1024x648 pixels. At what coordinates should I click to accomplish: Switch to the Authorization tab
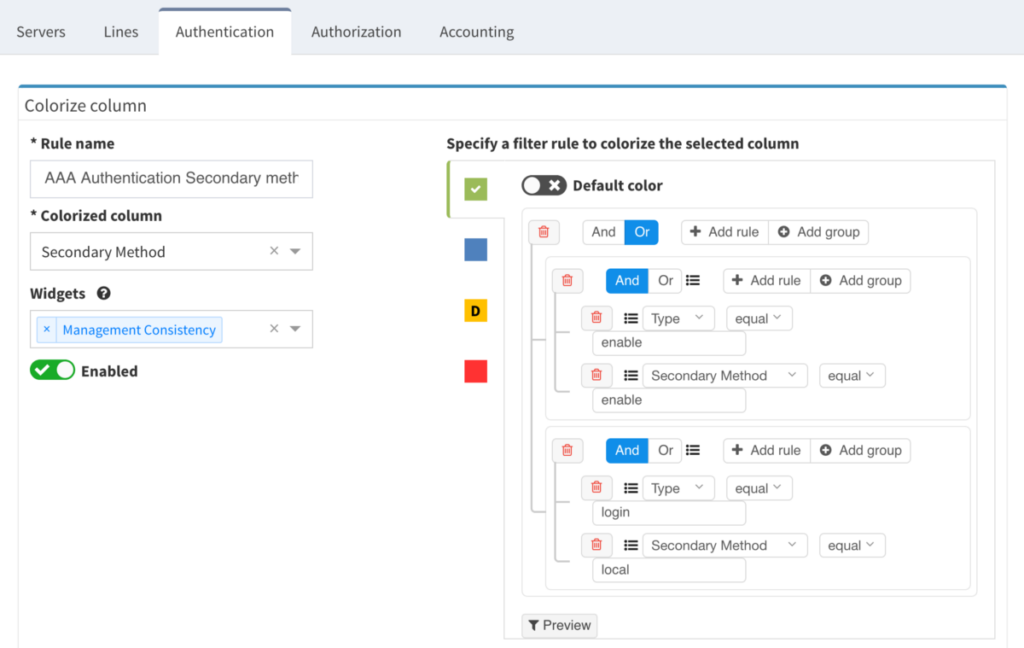click(355, 31)
